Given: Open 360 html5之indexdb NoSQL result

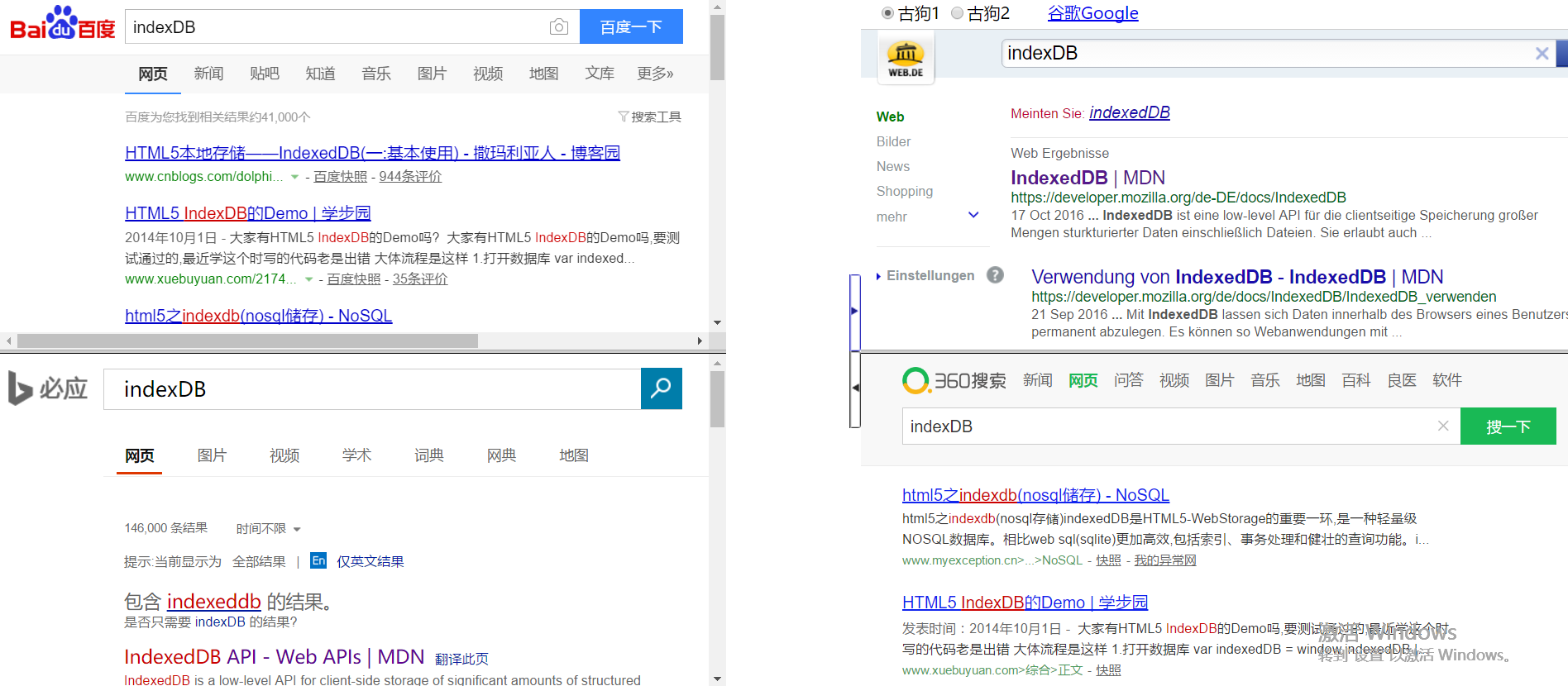Looking at the screenshot, I should click(x=1035, y=495).
